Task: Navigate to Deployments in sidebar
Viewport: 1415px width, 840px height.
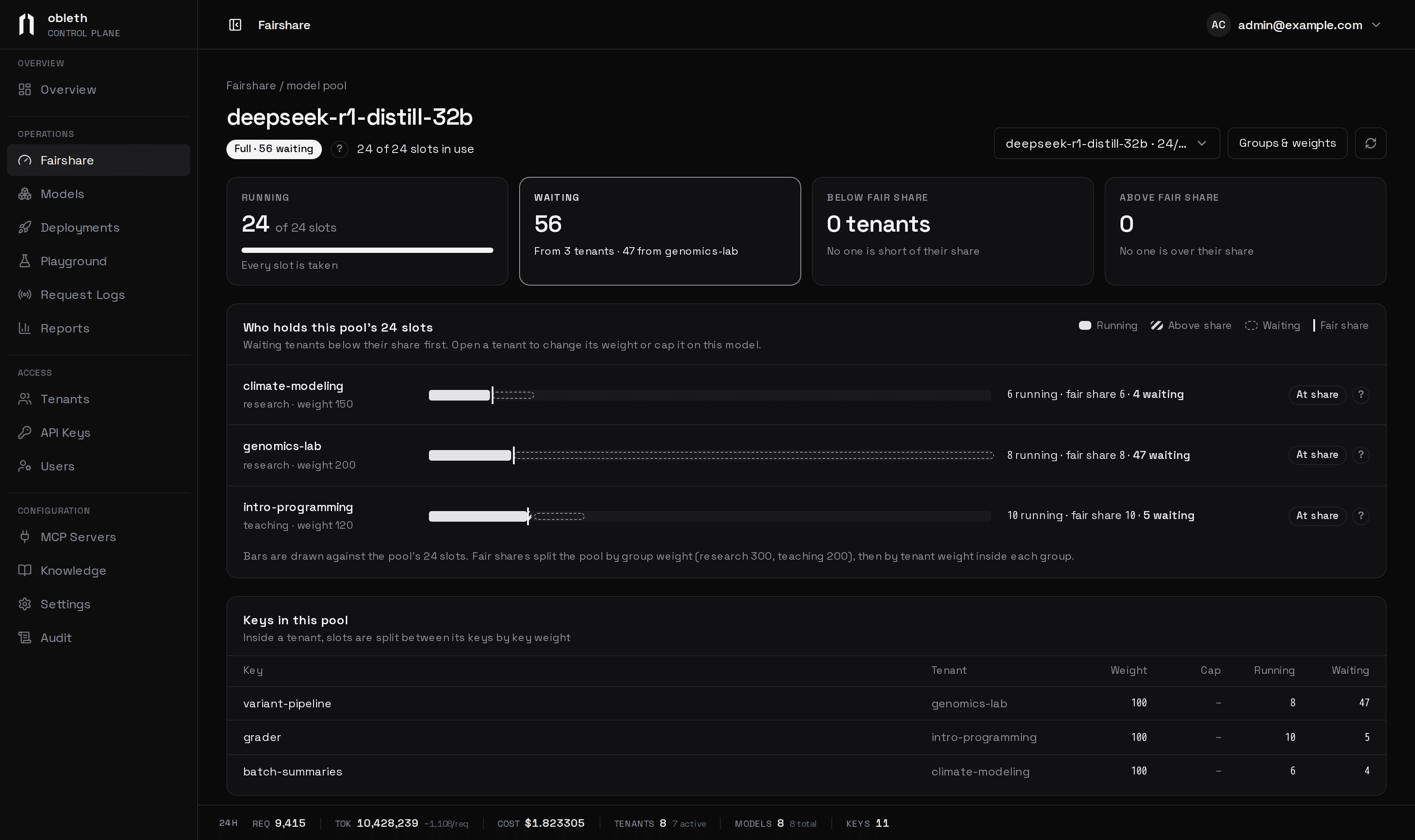Action: [99, 228]
